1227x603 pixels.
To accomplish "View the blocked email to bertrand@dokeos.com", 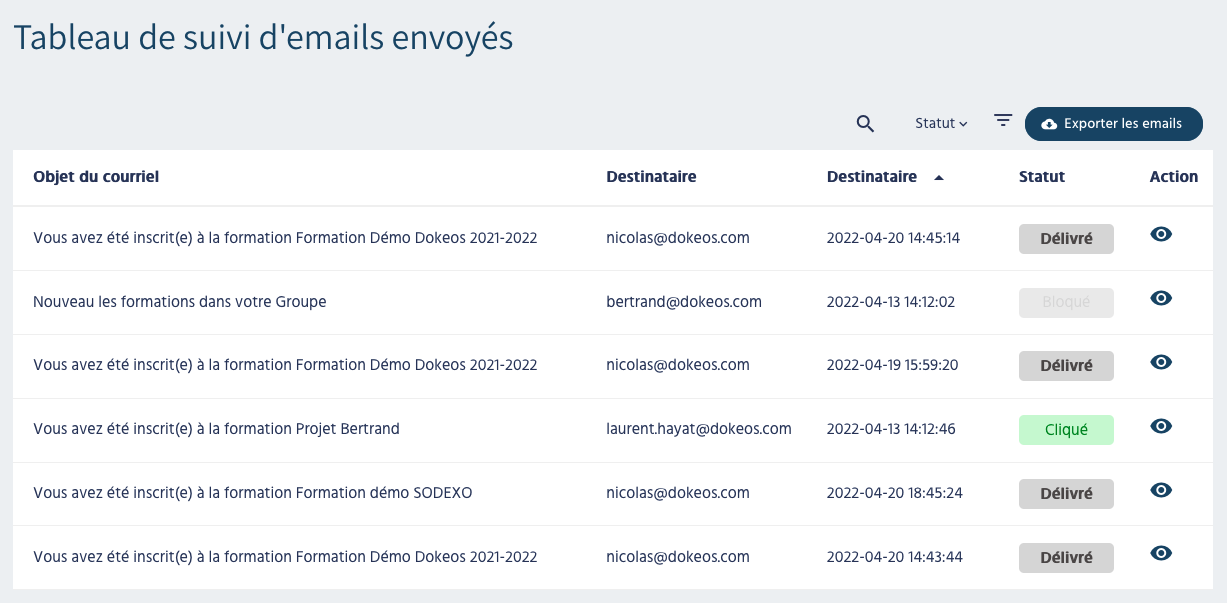I will pos(1161,298).
